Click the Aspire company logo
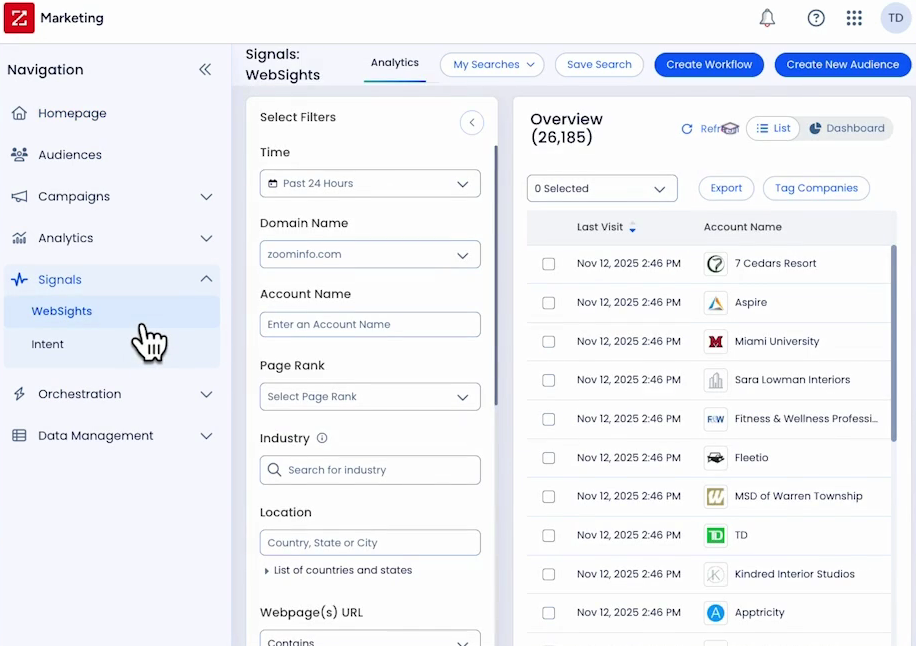Screen dimensions: 916x646 click(x=715, y=303)
